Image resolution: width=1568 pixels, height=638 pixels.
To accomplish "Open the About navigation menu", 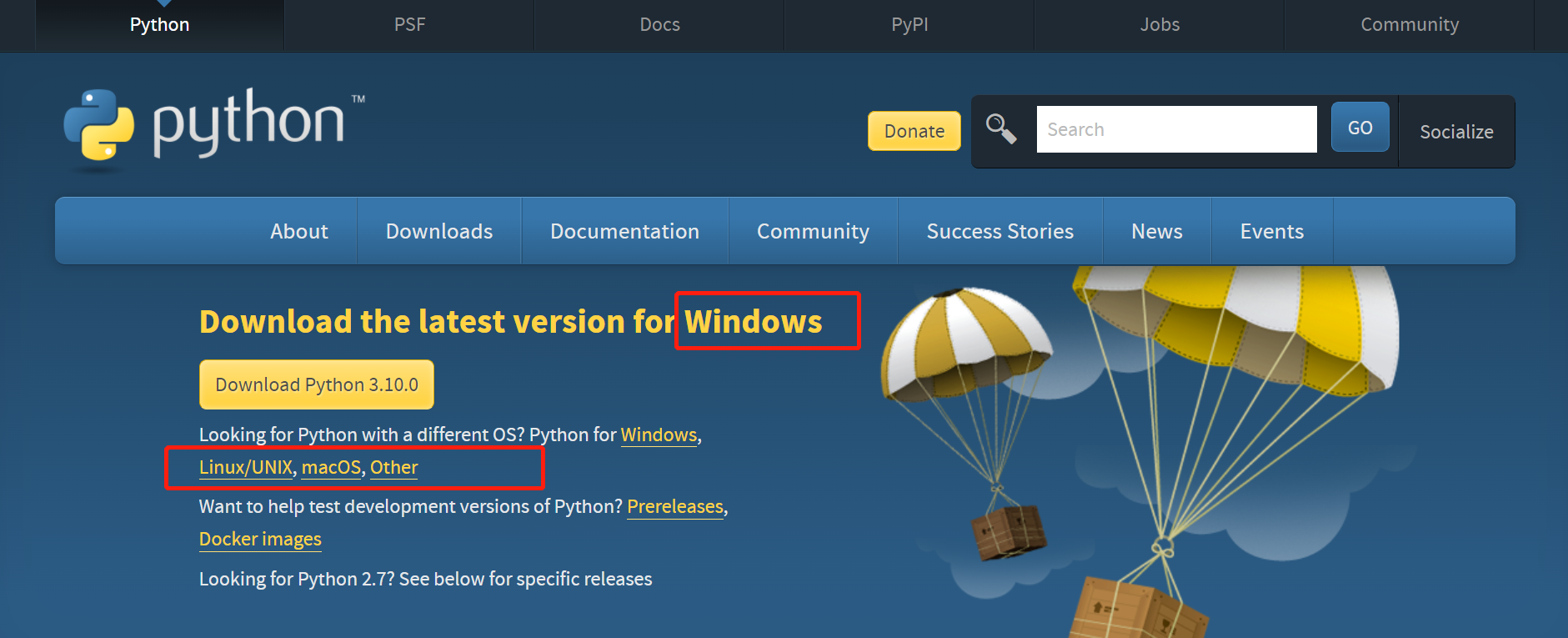I will coord(299,231).
